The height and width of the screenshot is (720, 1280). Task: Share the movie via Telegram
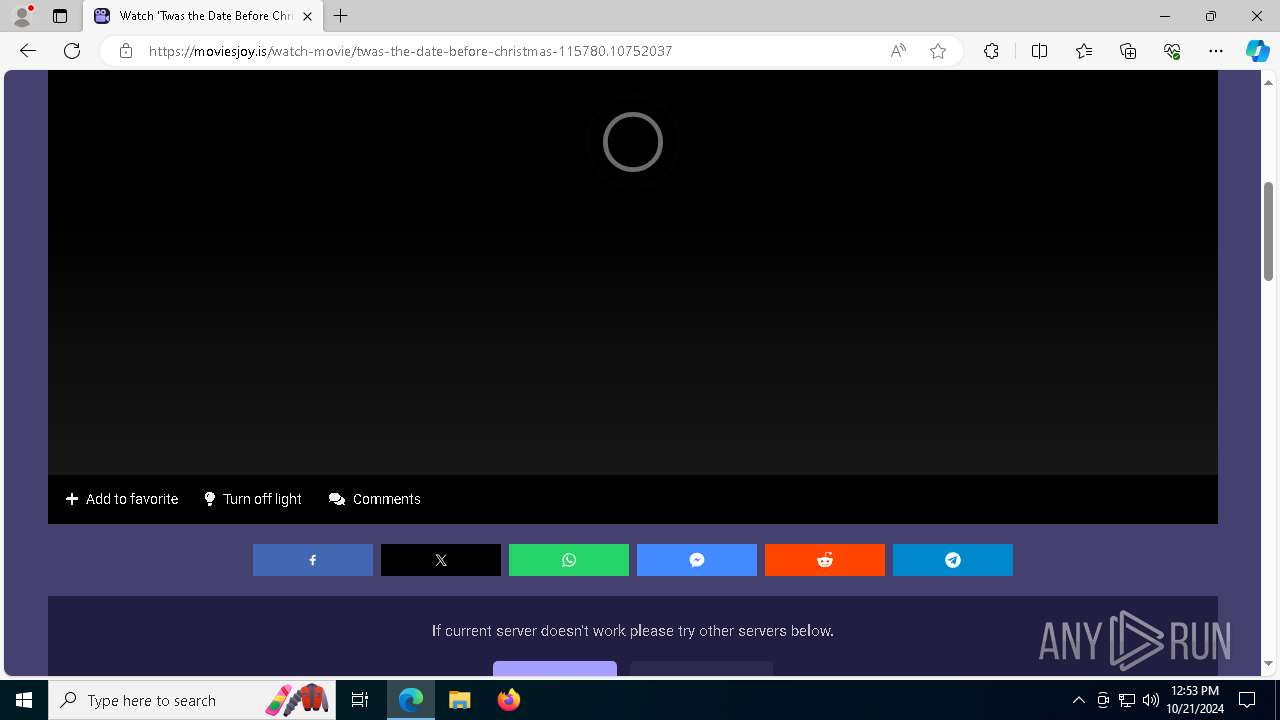pos(952,560)
